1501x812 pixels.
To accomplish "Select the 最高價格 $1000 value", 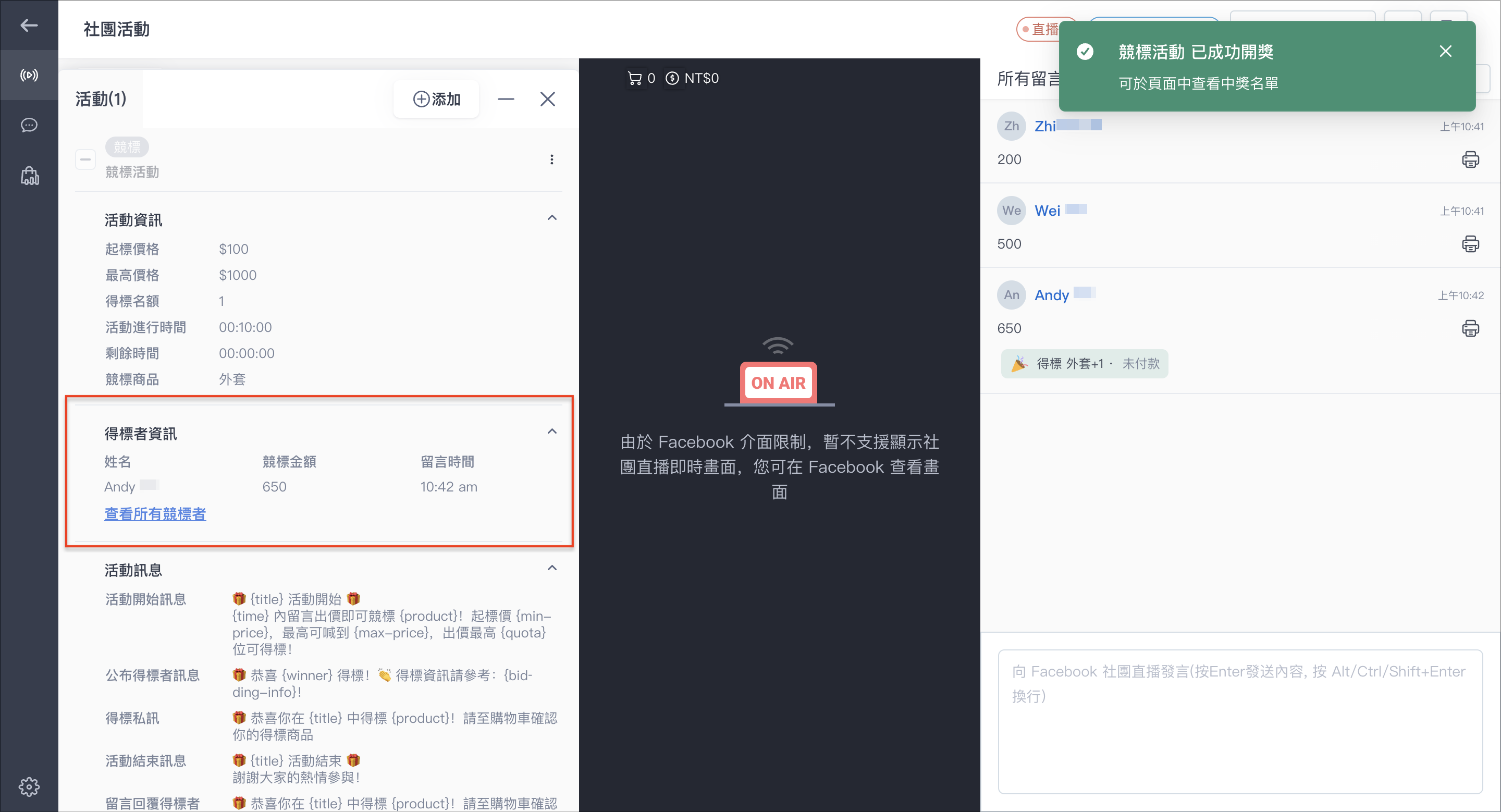I will (x=238, y=275).
